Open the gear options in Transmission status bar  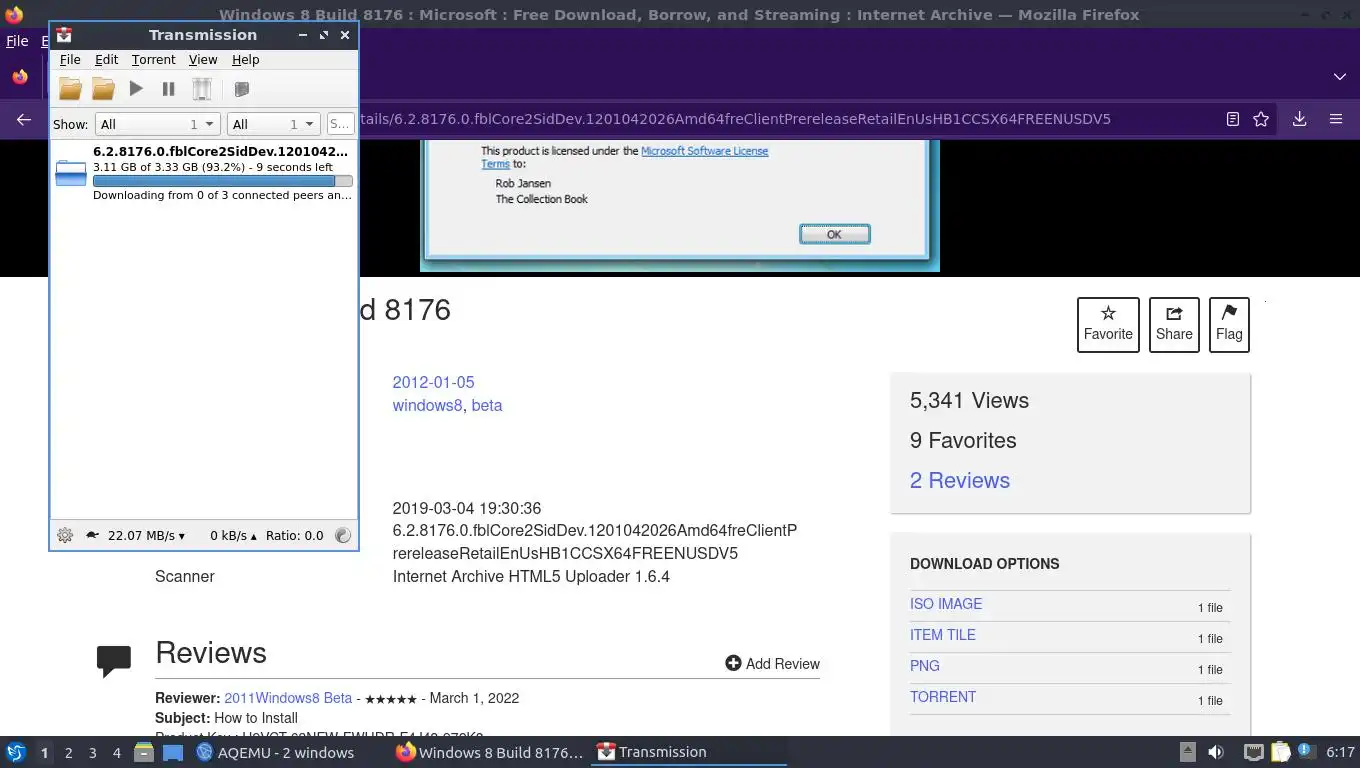point(65,535)
